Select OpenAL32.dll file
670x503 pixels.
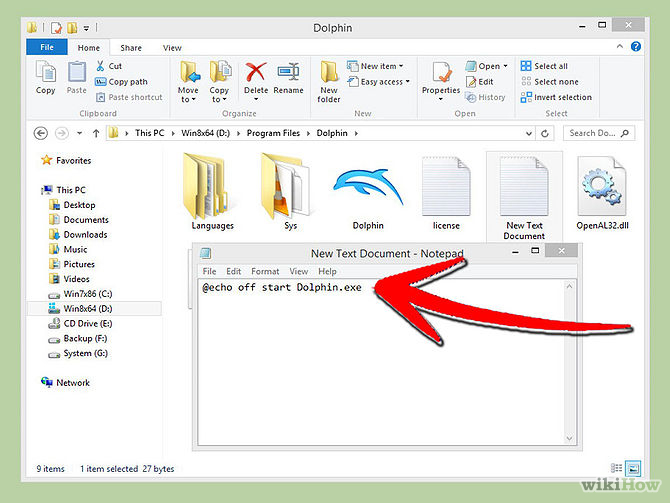click(602, 193)
